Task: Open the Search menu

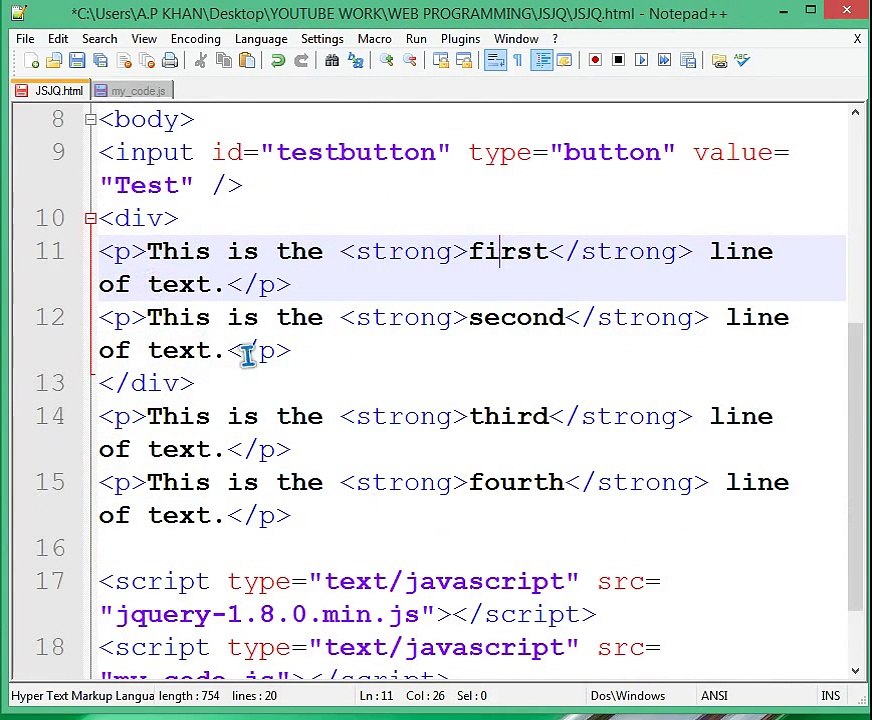Action: point(100,38)
